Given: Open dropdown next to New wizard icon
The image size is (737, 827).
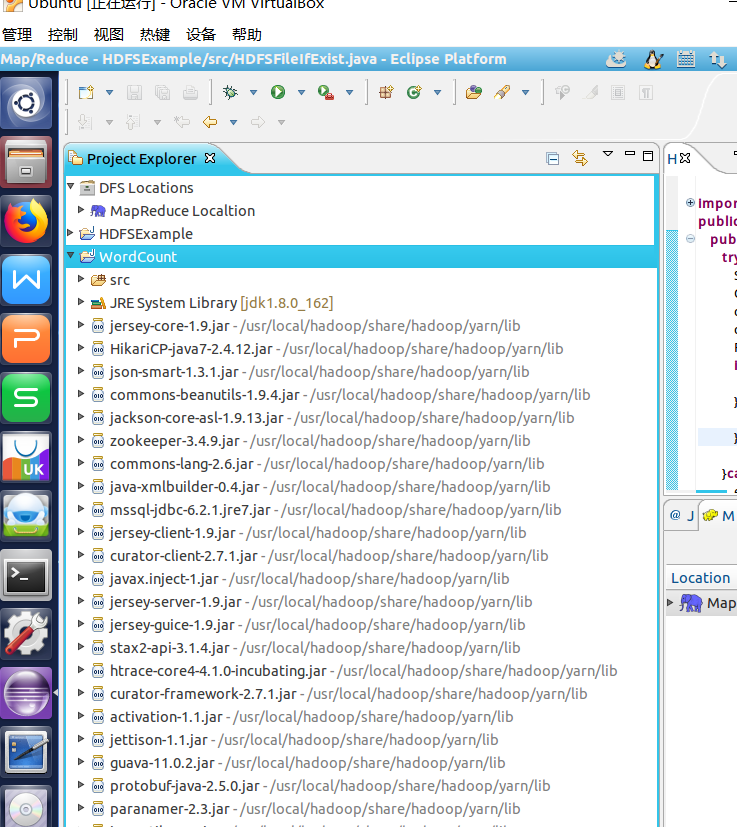Looking at the screenshot, I should [x=109, y=93].
